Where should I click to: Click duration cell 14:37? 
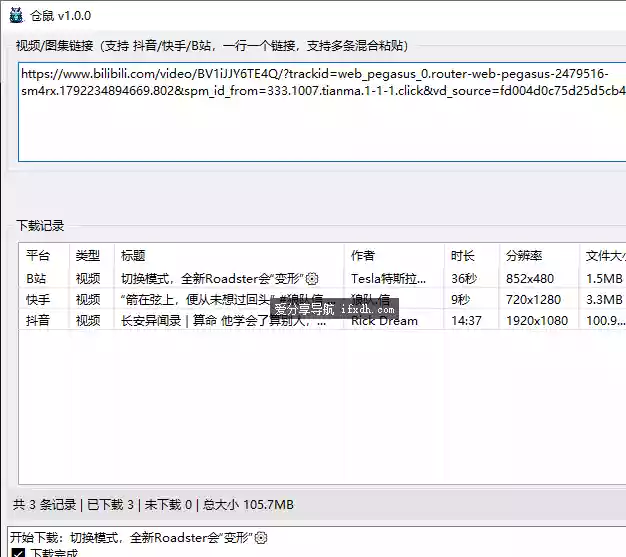[466, 320]
